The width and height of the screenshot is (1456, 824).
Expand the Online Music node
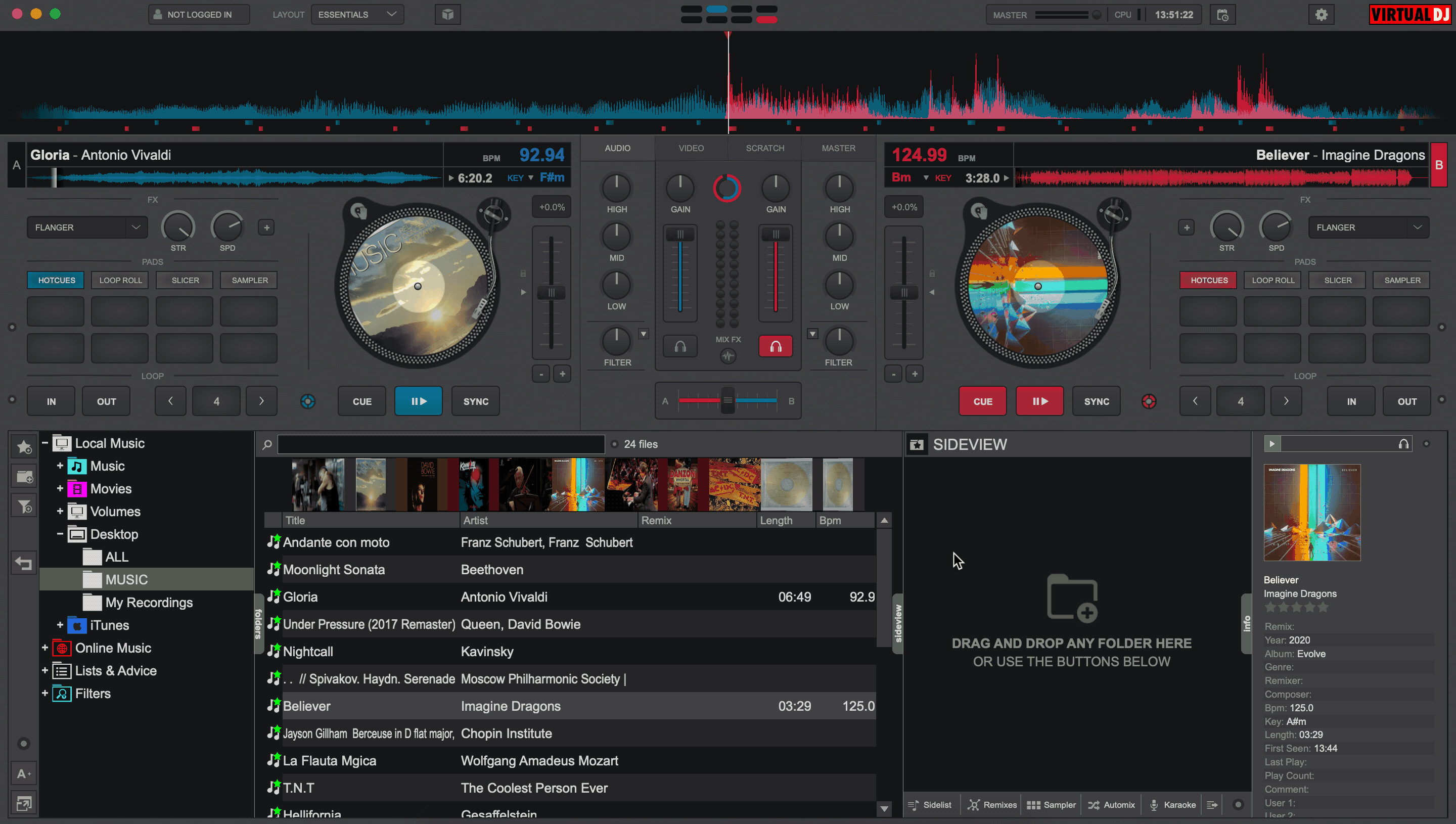coord(44,648)
